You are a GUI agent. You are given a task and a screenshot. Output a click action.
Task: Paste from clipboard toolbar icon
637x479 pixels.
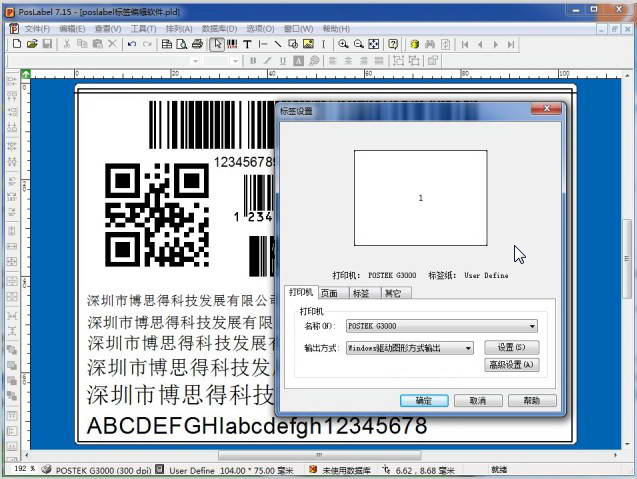tap(98, 44)
